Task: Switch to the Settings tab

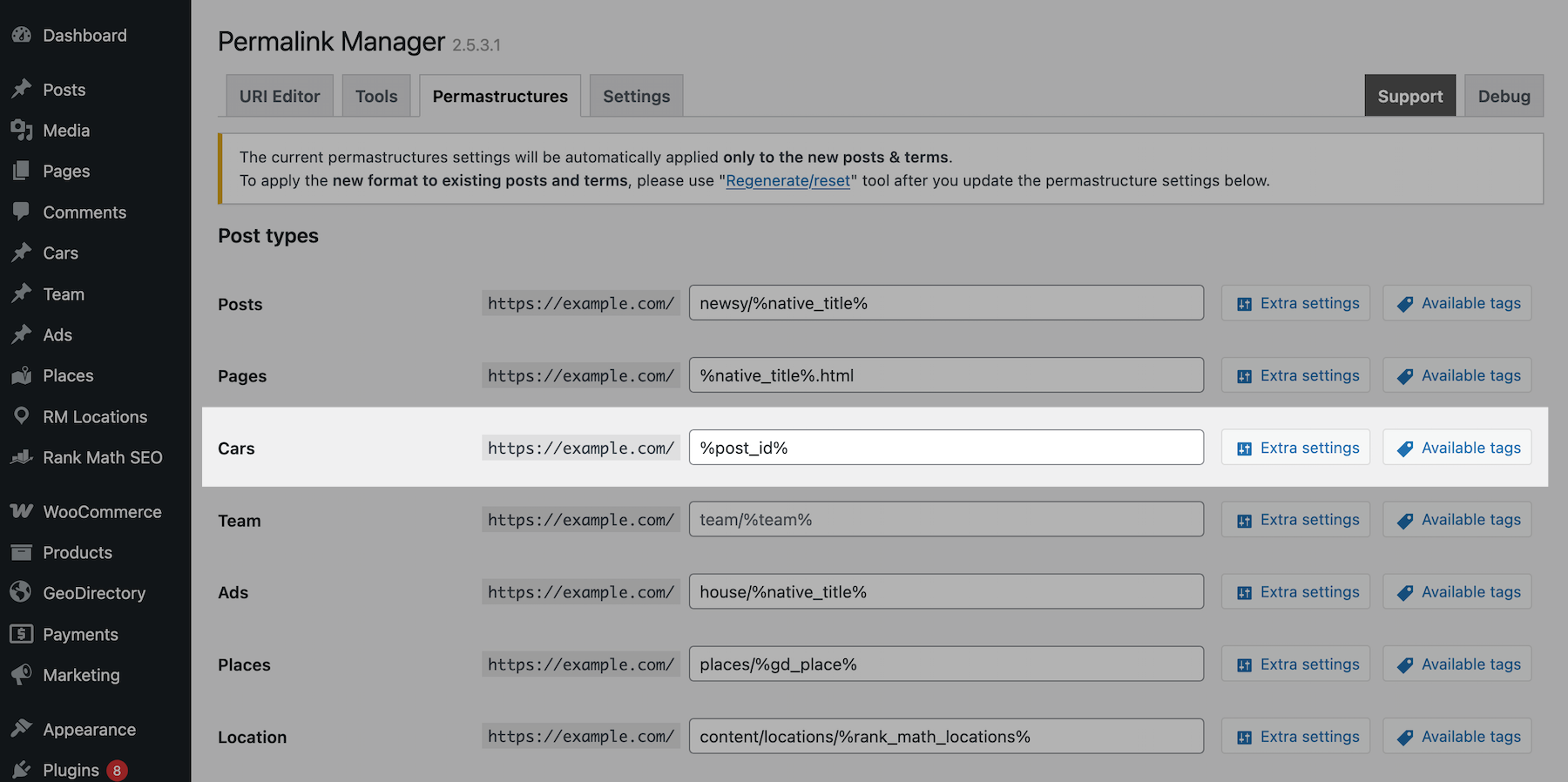Action: [636, 96]
